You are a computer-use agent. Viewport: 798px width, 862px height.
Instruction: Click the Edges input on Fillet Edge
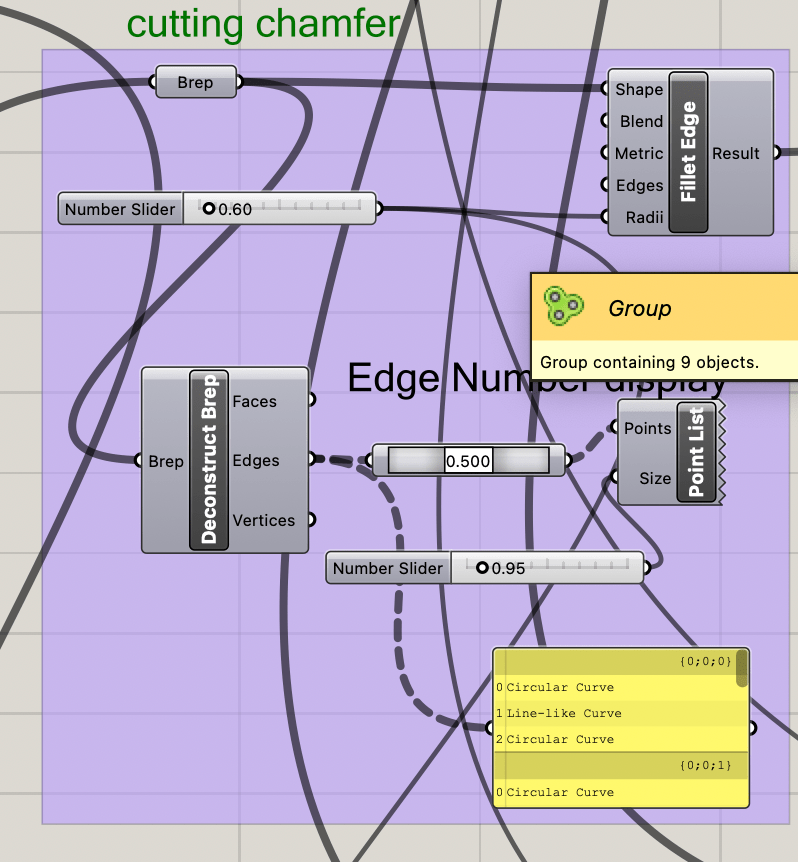point(639,185)
